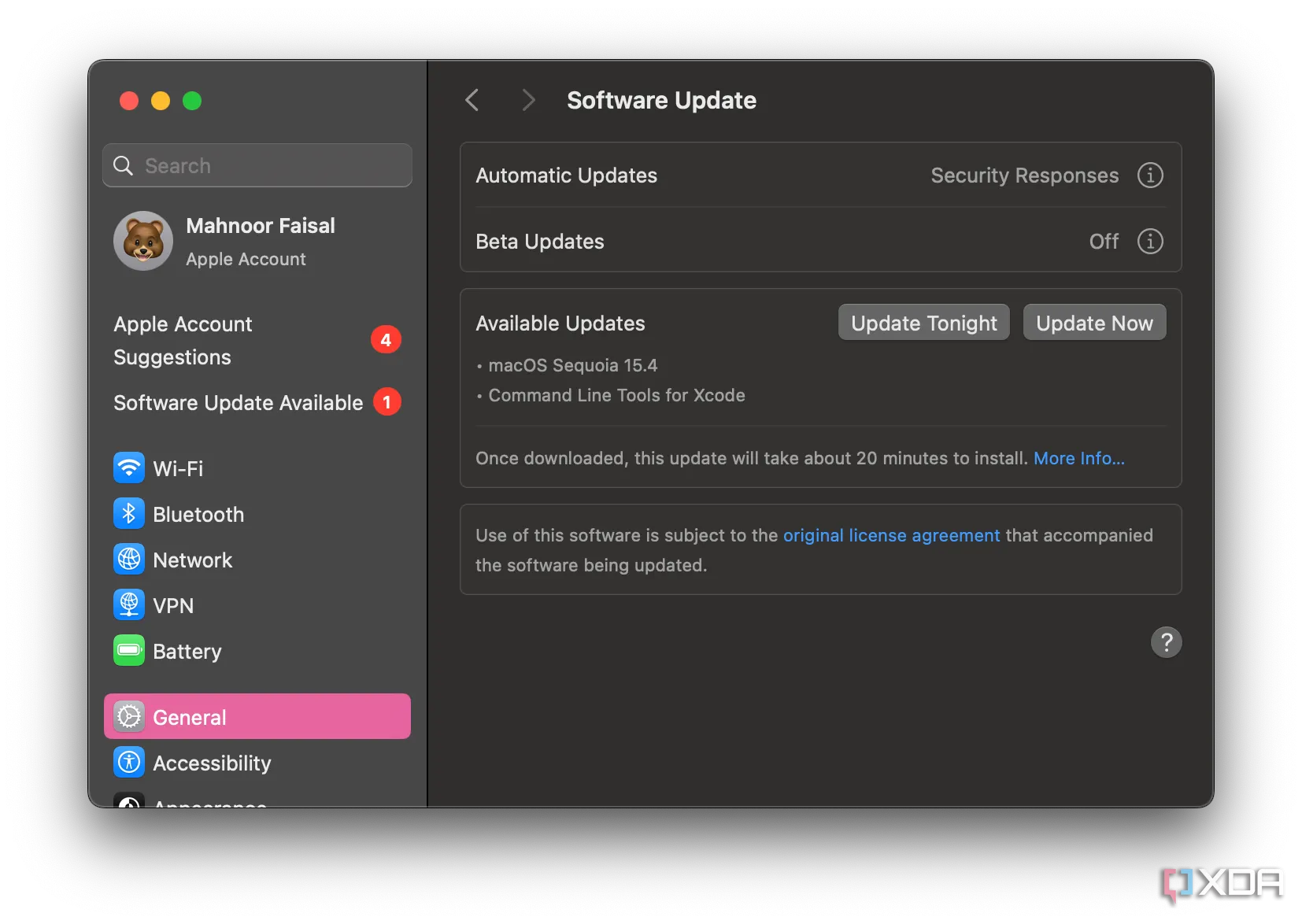Screen dimensions: 1302x924
Task: Open info for Beta Updates
Action: point(1150,241)
